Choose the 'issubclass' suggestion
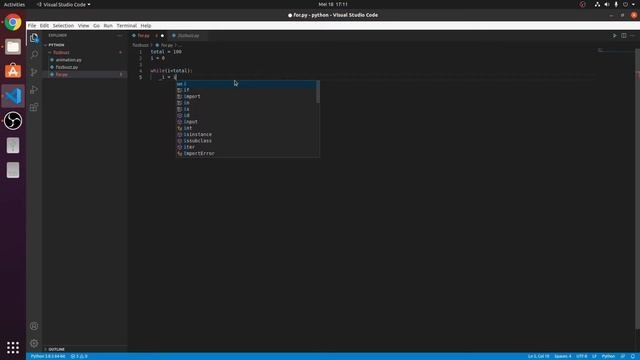This screenshot has width=640, height=360. click(x=246, y=141)
